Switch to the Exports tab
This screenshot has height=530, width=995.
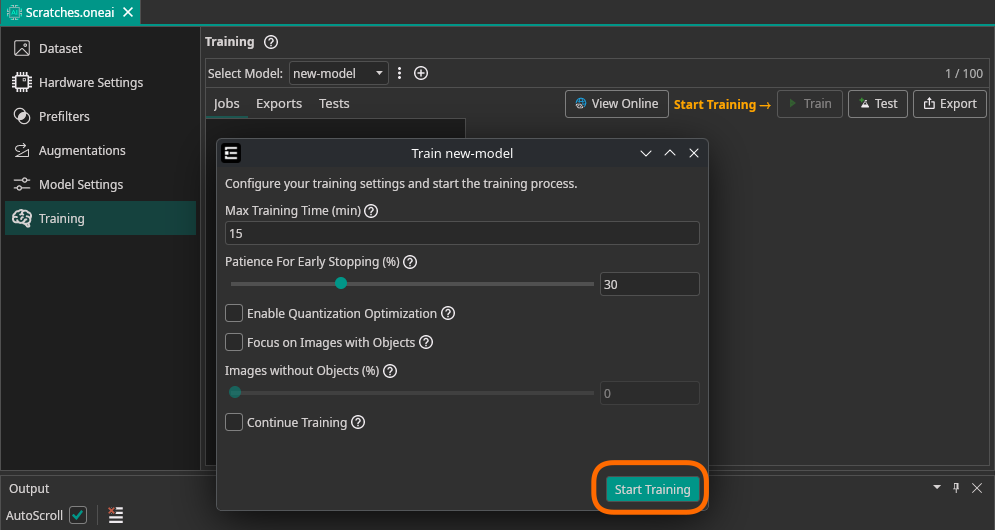tap(279, 104)
